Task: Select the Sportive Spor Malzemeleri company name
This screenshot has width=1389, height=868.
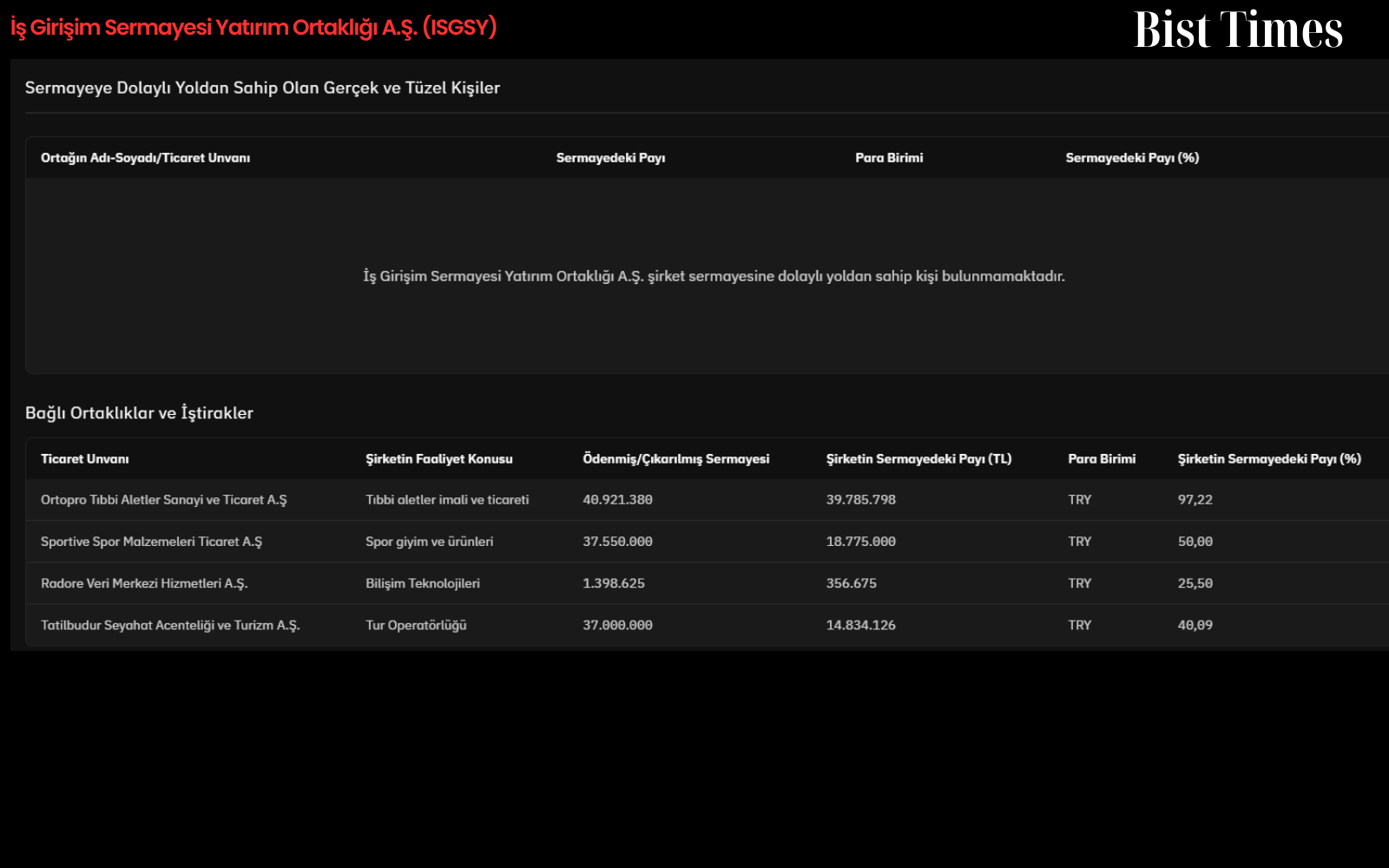Action: pyautogui.click(x=151, y=542)
